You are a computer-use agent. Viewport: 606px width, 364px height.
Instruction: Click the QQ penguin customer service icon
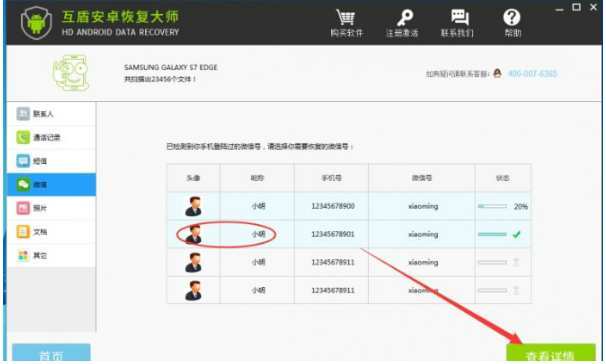point(497,73)
